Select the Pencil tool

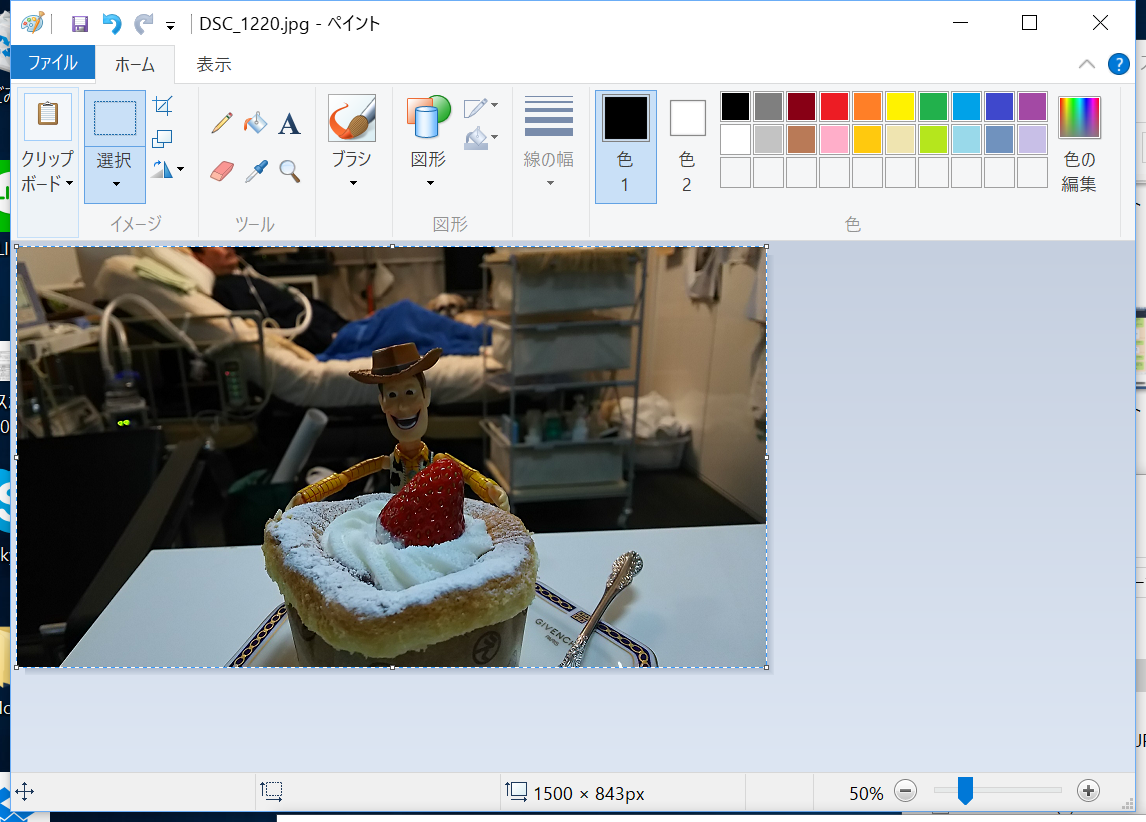(221, 123)
